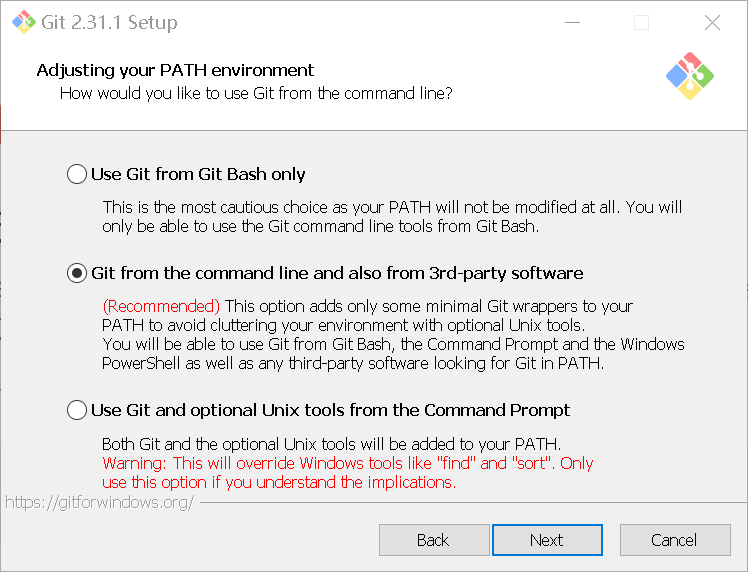Click the "Git 2.31.1 Setup" title text
This screenshot has width=748, height=572.
tap(110, 22)
